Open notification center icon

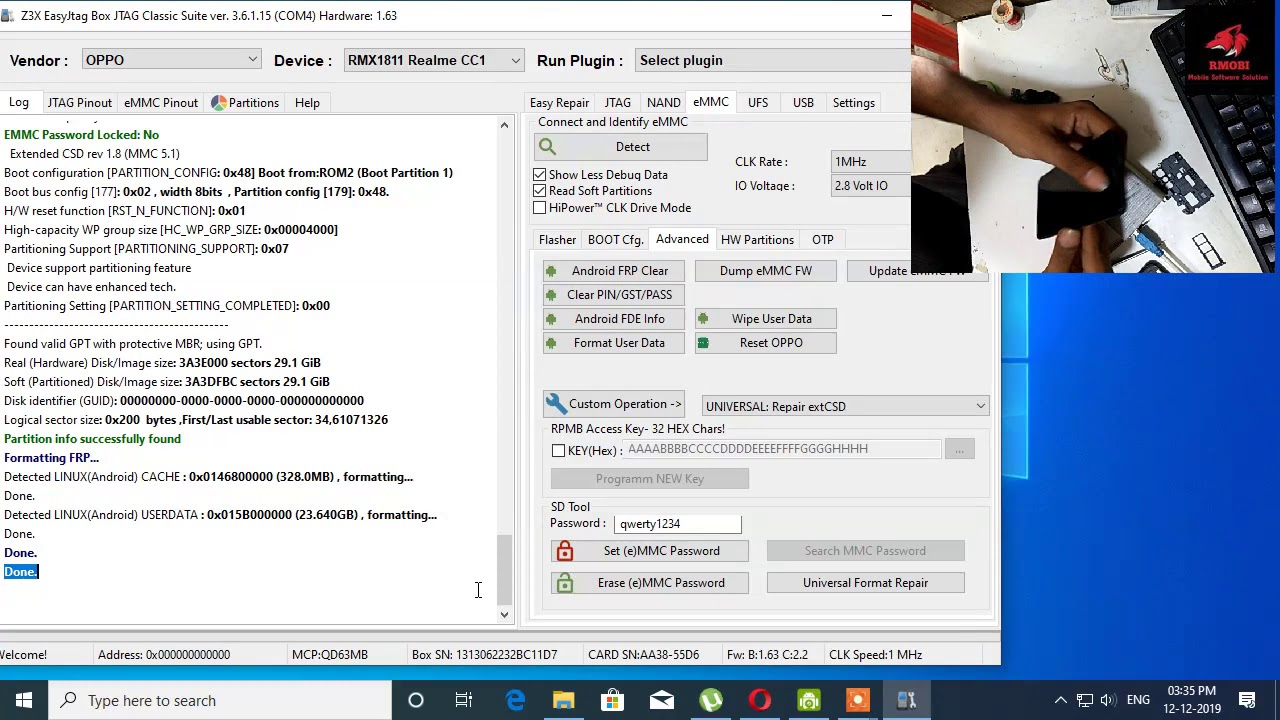click(x=1248, y=700)
